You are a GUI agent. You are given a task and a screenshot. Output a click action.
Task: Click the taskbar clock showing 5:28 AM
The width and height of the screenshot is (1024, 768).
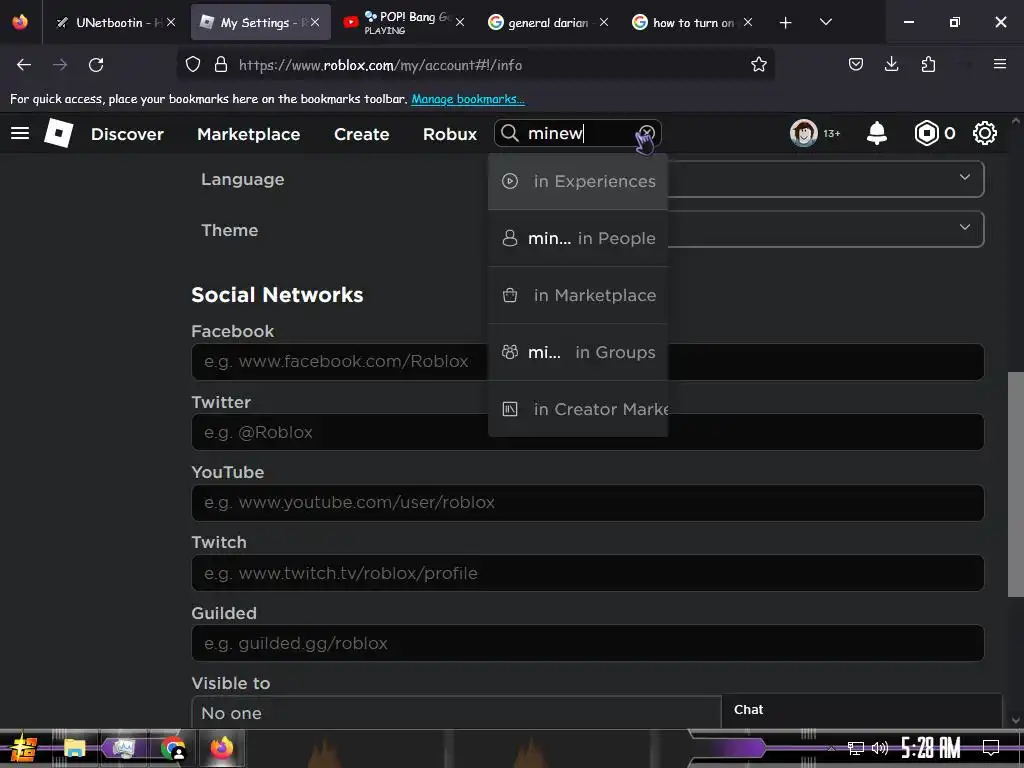930,748
